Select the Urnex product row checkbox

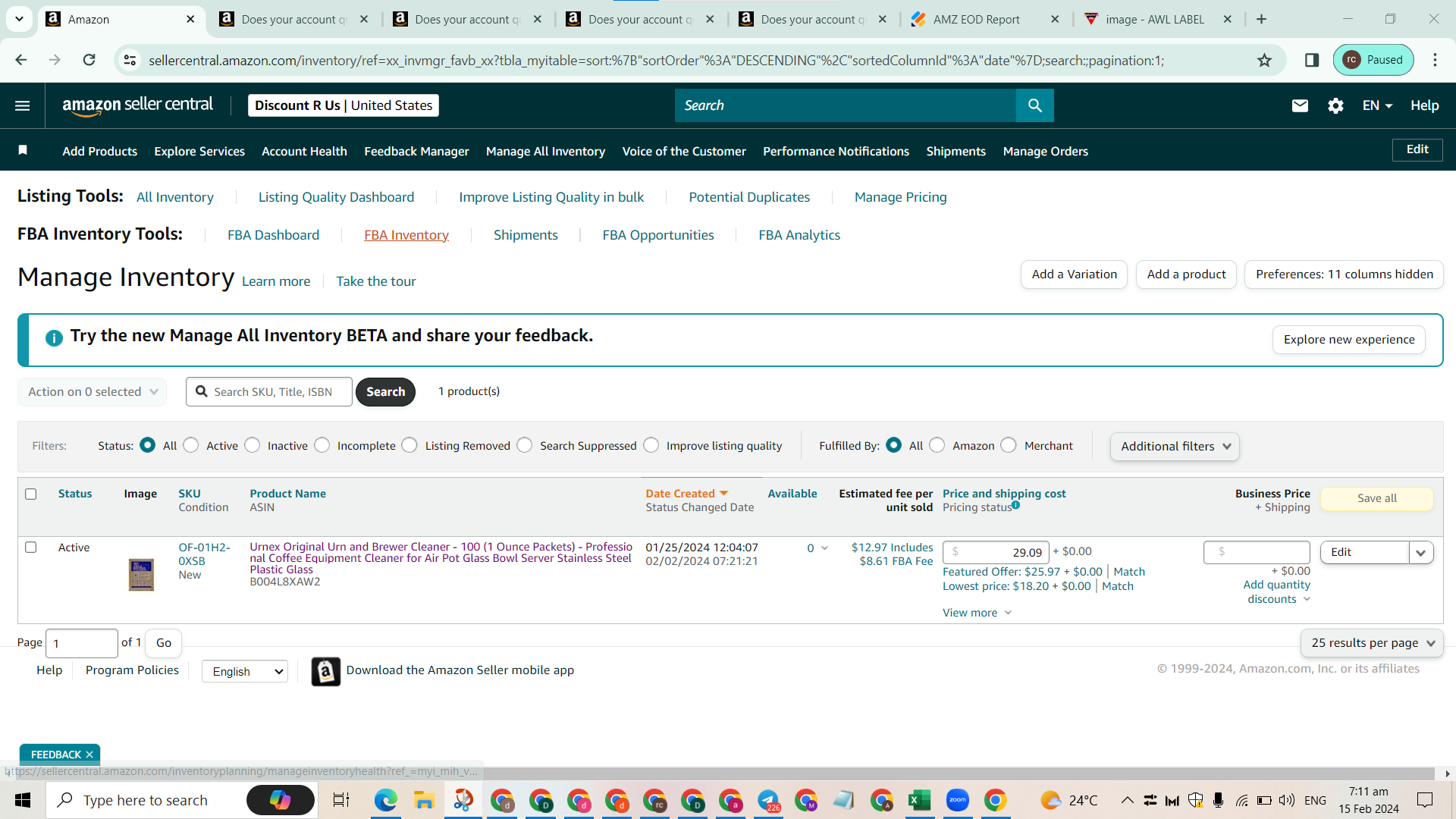[31, 548]
